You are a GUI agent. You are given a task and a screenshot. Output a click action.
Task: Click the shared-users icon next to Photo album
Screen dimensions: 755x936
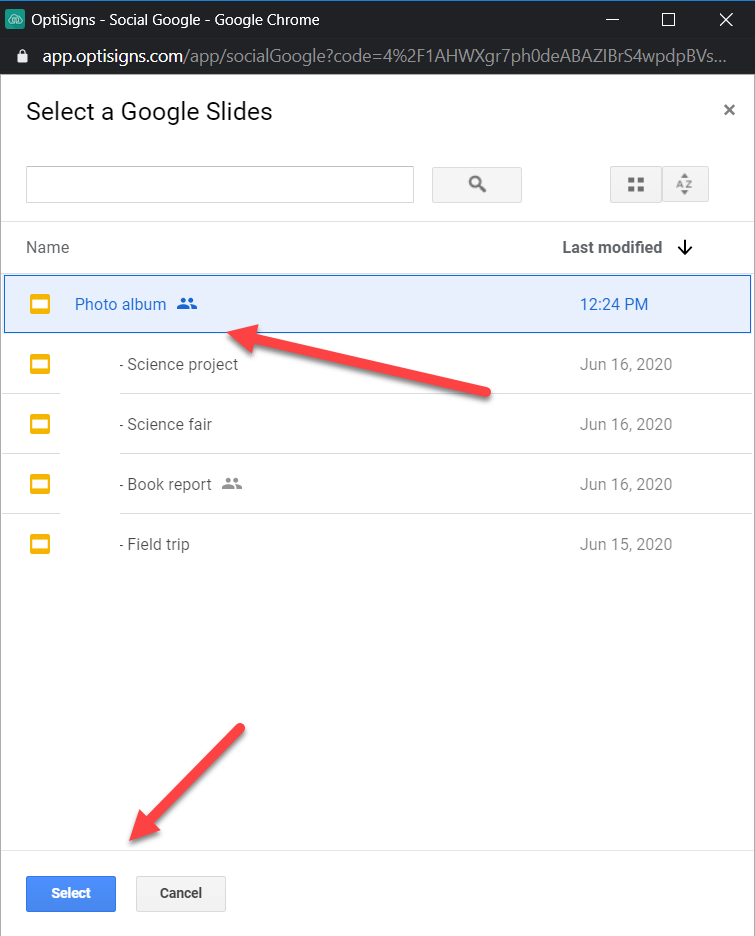coord(187,304)
